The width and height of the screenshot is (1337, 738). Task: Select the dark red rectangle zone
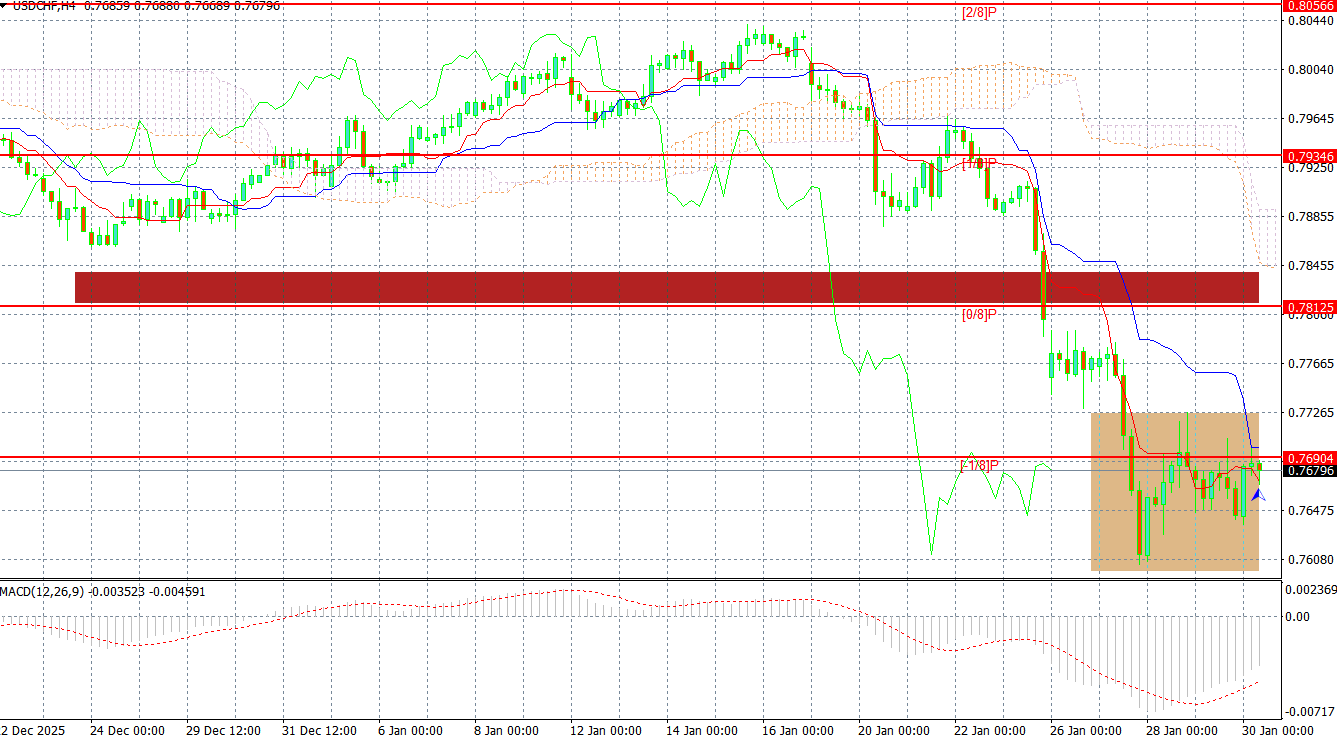click(666, 287)
